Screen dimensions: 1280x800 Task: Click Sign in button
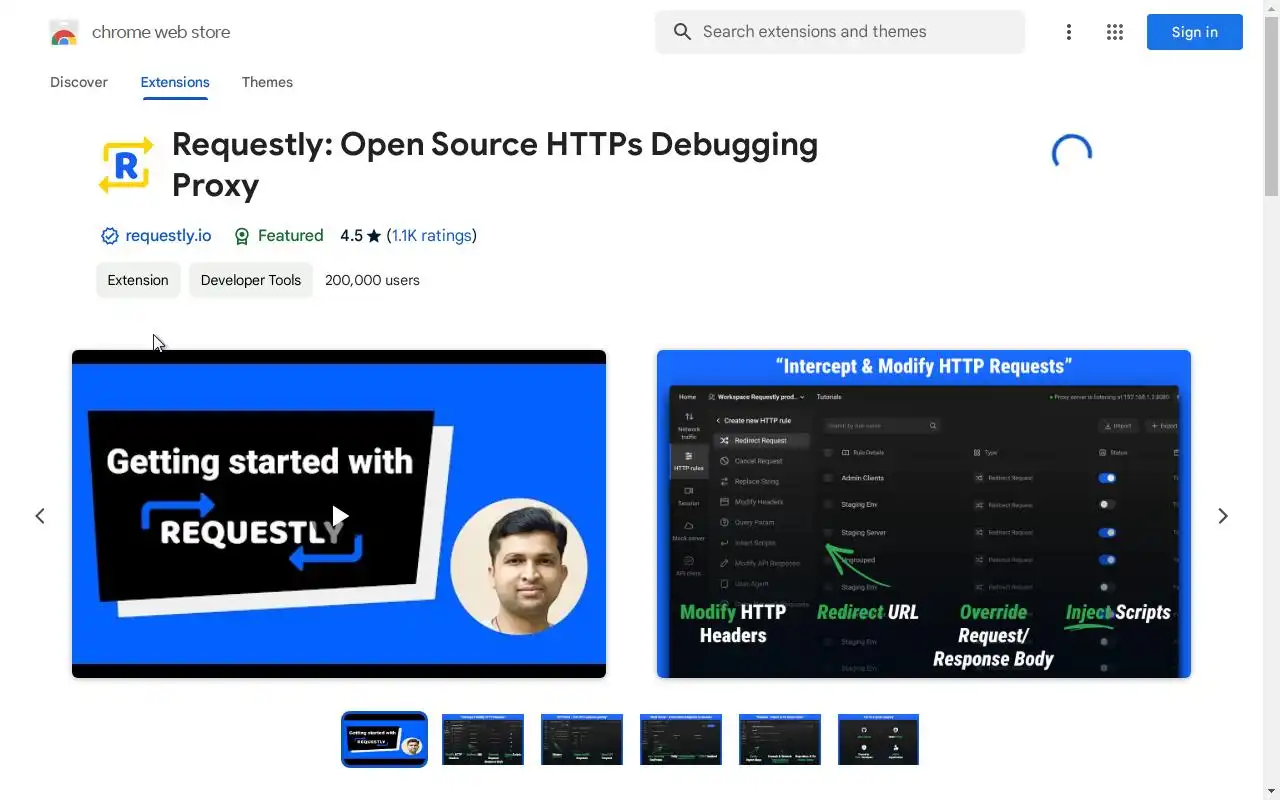[x=1195, y=32]
